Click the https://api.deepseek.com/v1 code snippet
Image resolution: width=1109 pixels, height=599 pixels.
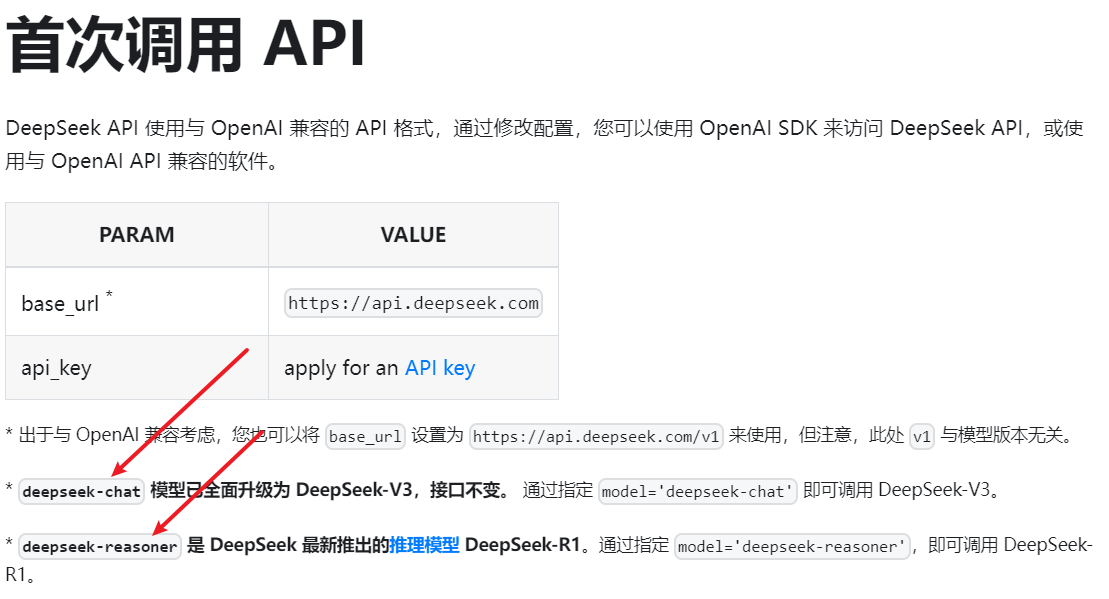click(x=596, y=436)
